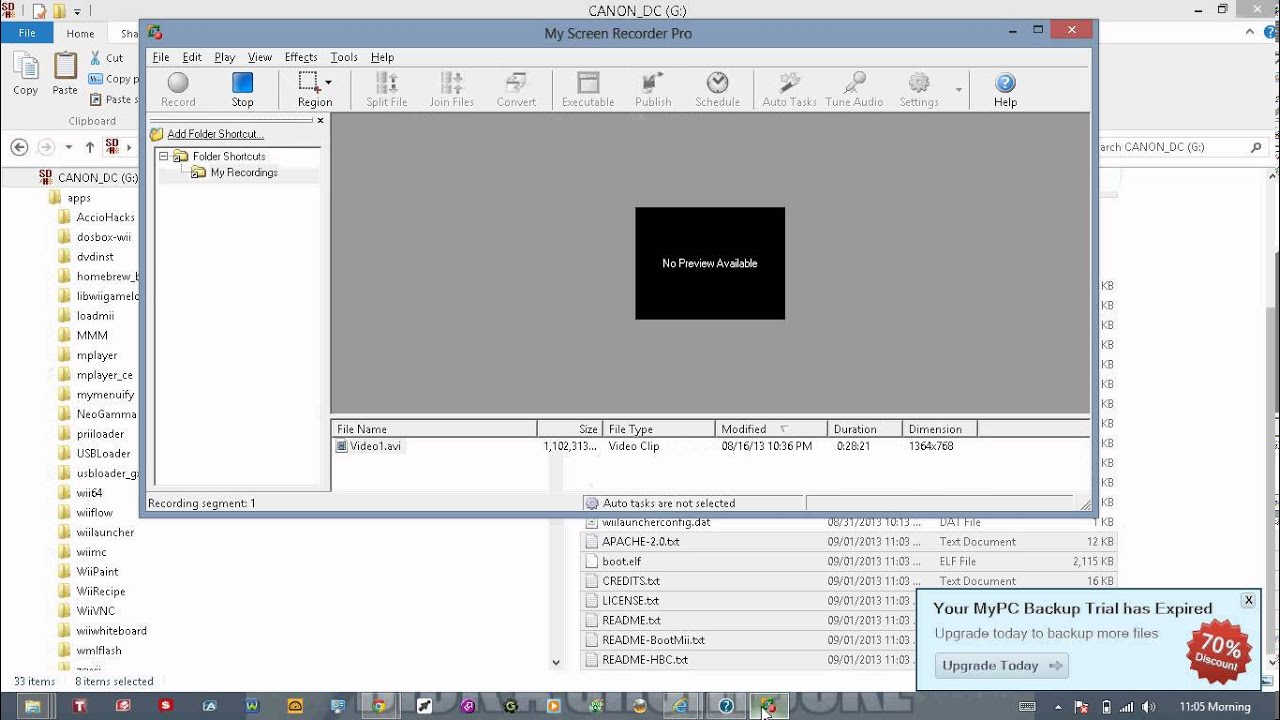Click the Record button in recorder toolbar
Viewport: 1280px width, 720px height.
pos(178,89)
